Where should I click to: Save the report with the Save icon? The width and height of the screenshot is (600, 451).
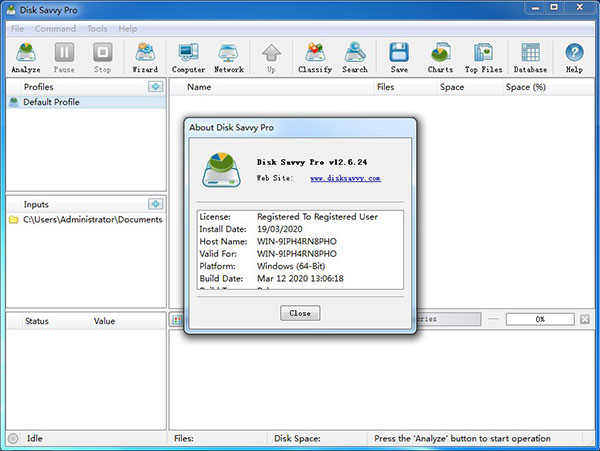(399, 57)
